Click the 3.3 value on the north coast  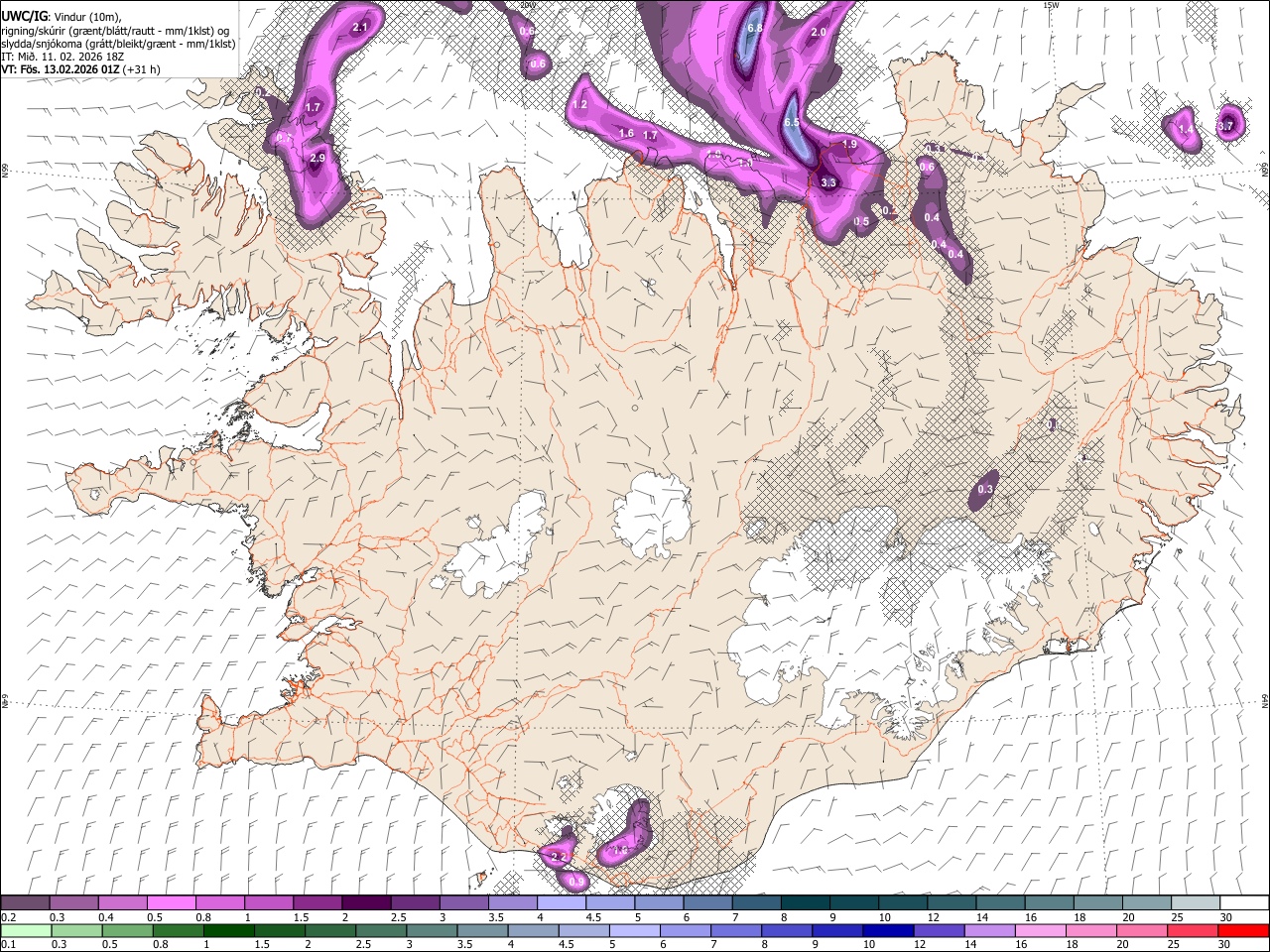click(x=828, y=183)
